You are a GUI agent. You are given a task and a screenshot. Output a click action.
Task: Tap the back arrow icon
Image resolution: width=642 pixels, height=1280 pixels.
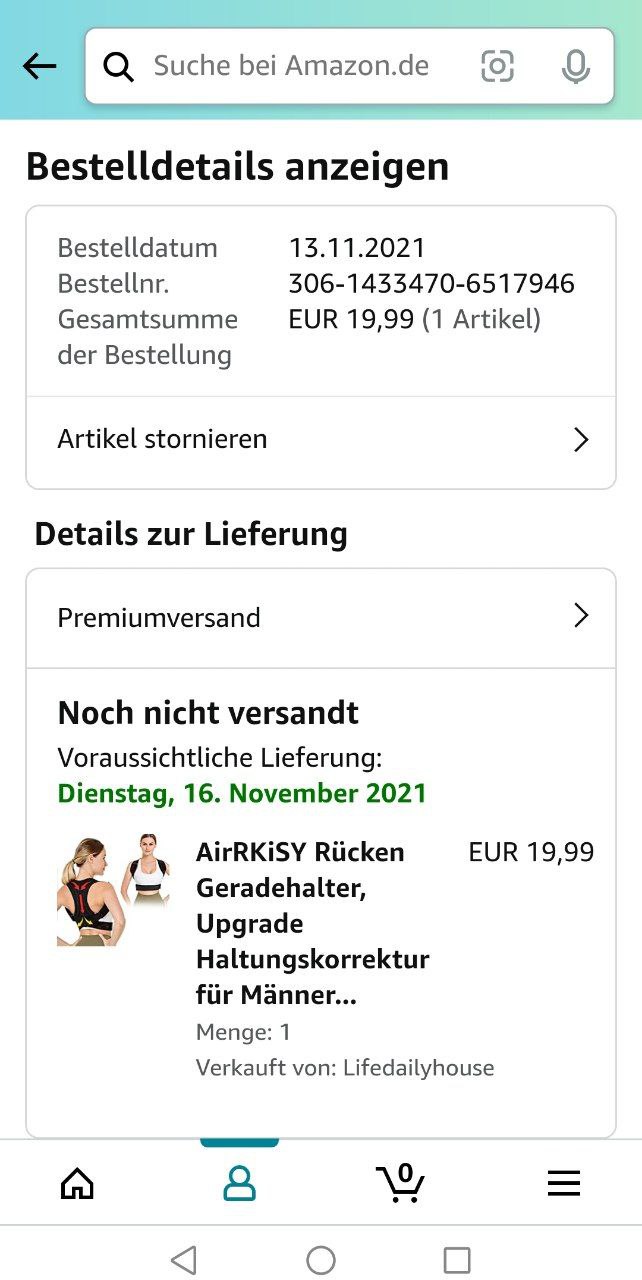point(40,66)
